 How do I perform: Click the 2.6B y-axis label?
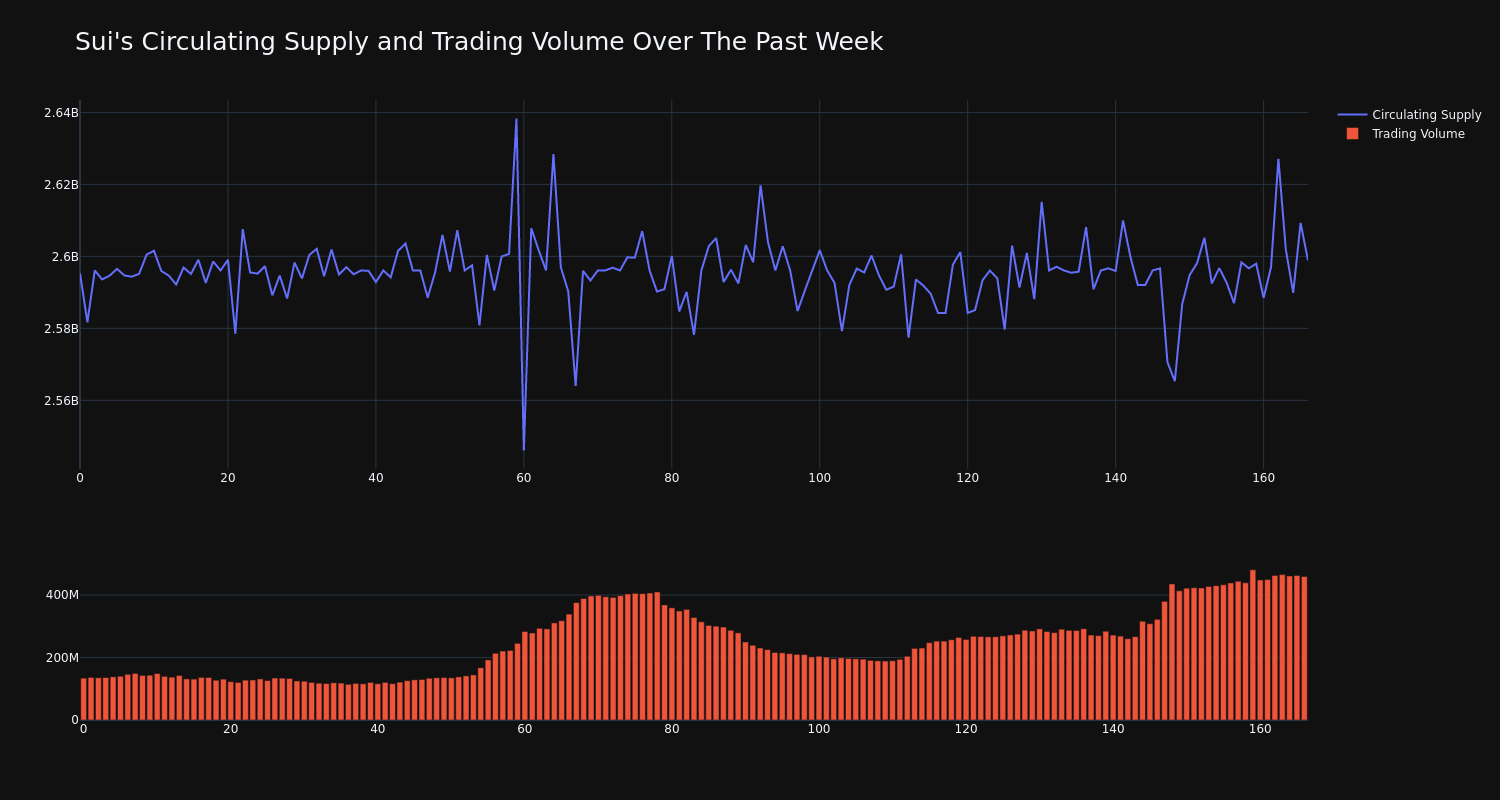click(x=65, y=257)
